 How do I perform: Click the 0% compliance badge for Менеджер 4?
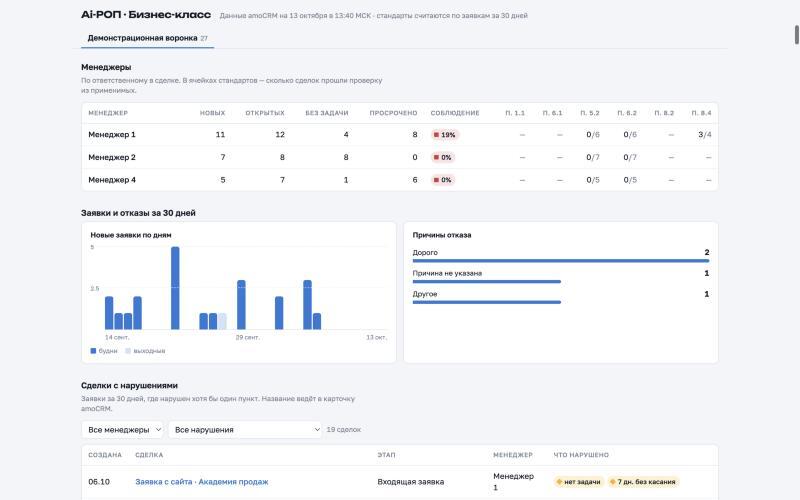443,180
